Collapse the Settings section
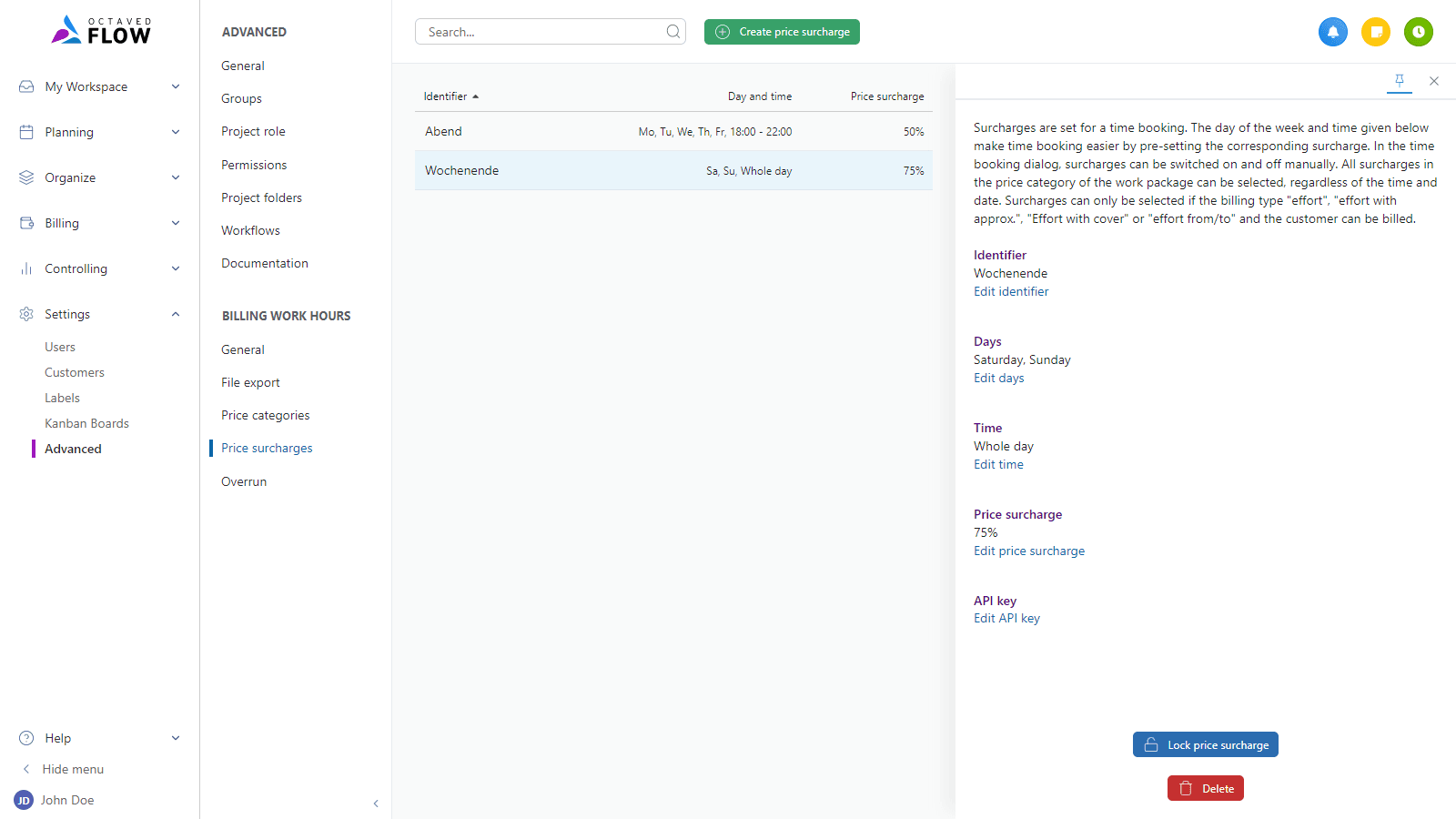This screenshot has width=1456, height=819. click(x=176, y=314)
